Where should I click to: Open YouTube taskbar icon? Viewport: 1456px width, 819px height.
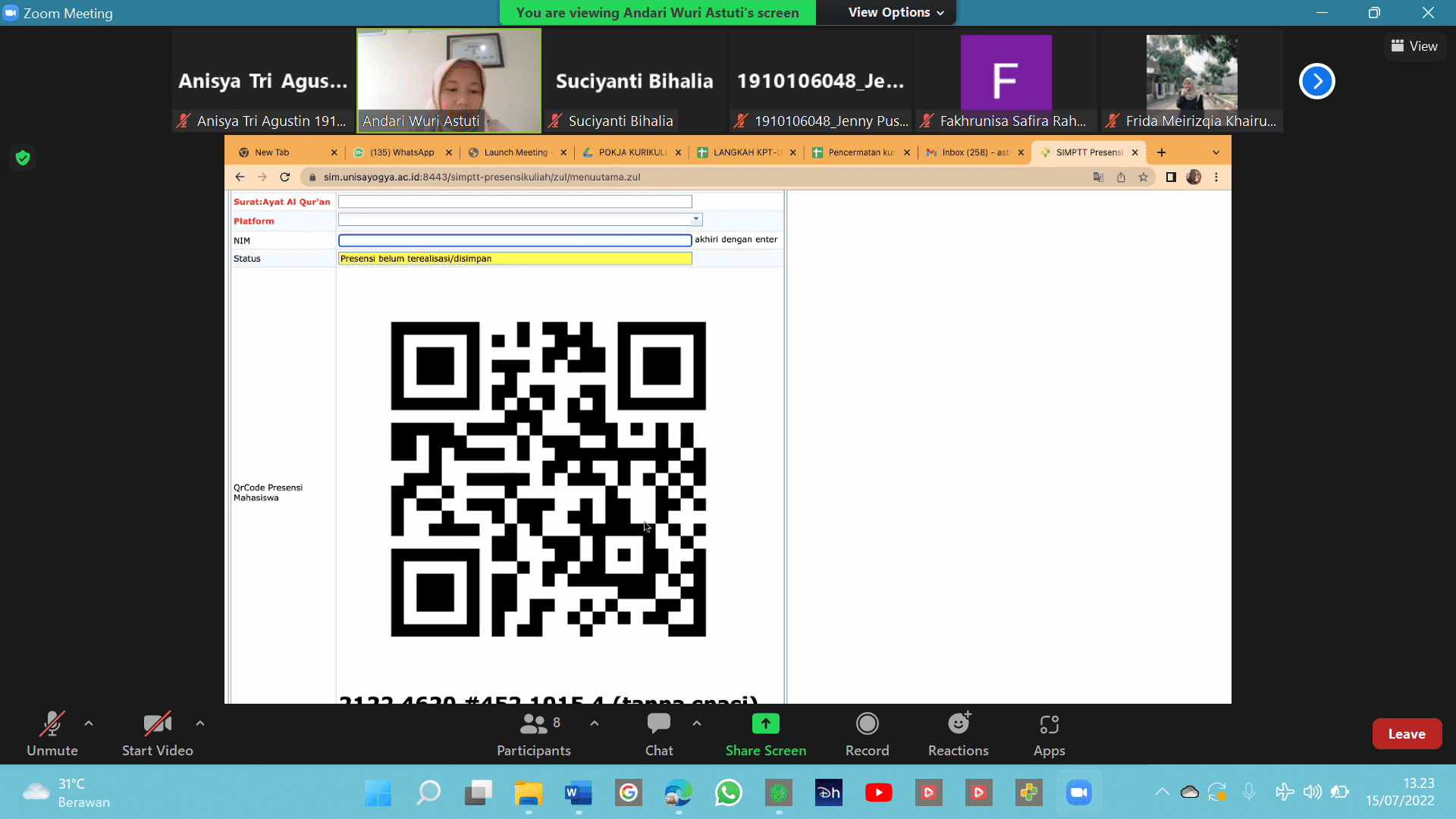[879, 793]
